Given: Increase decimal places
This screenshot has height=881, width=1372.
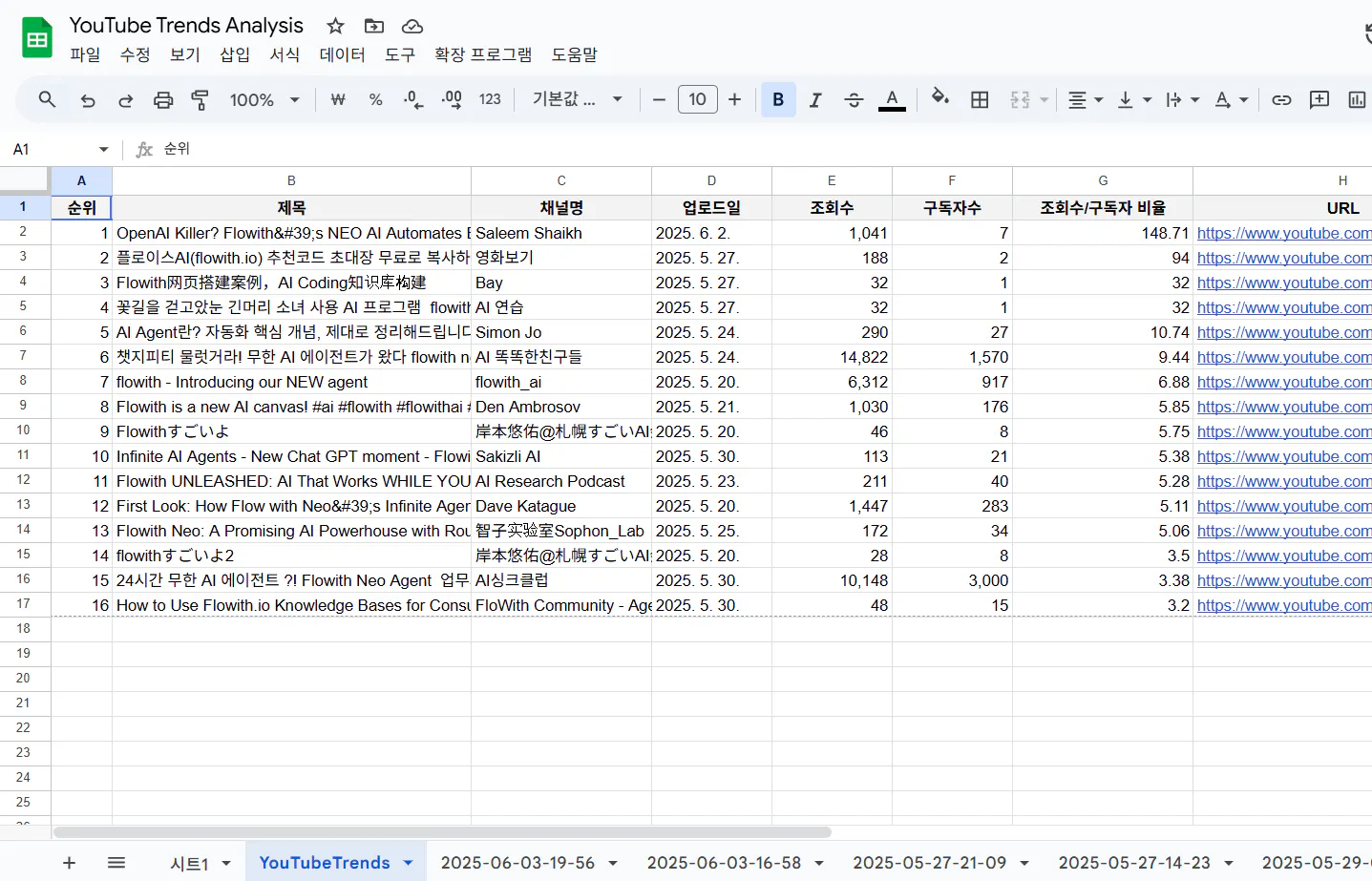Looking at the screenshot, I should [x=452, y=99].
